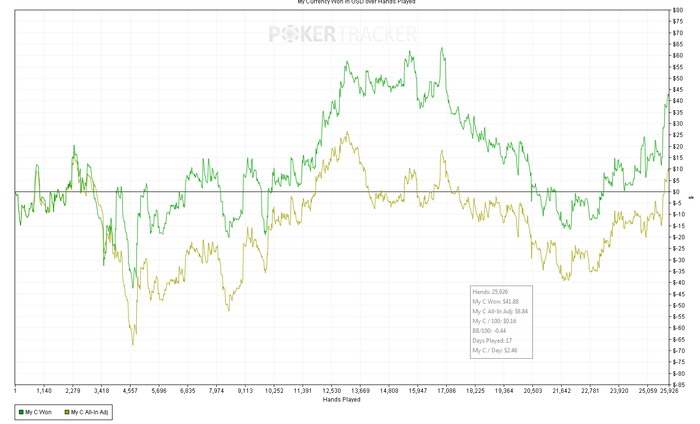Click the yellow My C All-In Adj legend swatch

67,412
